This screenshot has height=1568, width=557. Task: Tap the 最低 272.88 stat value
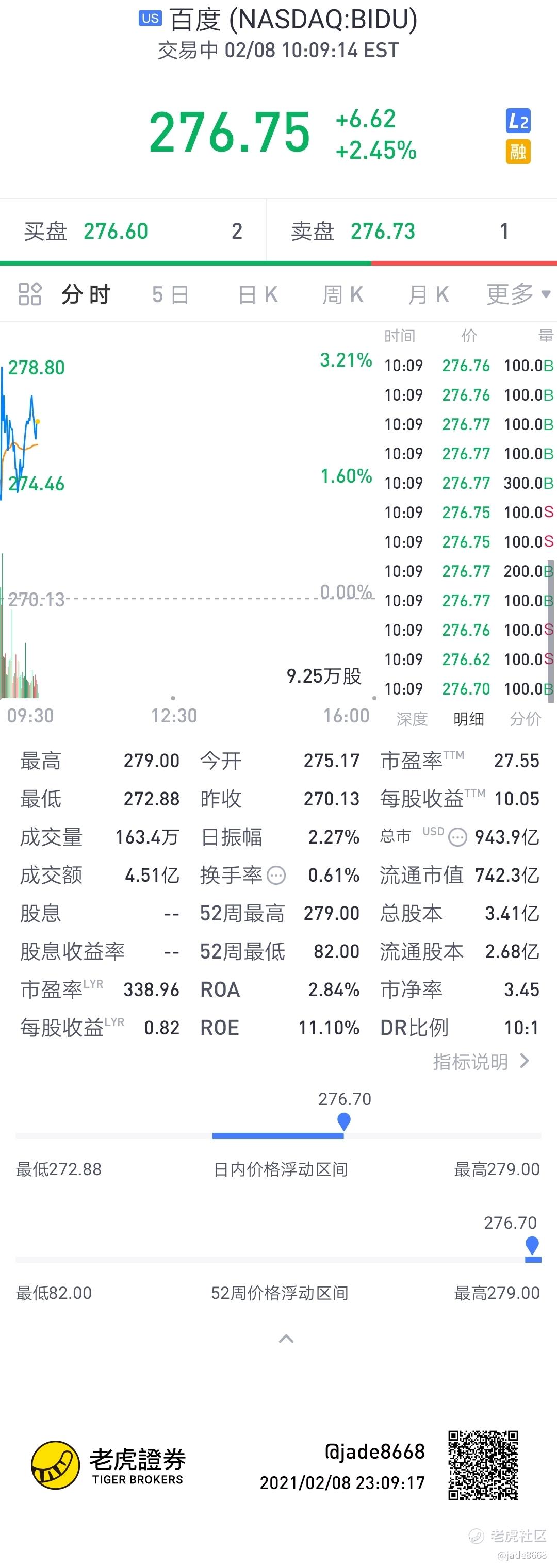pyautogui.click(x=152, y=799)
